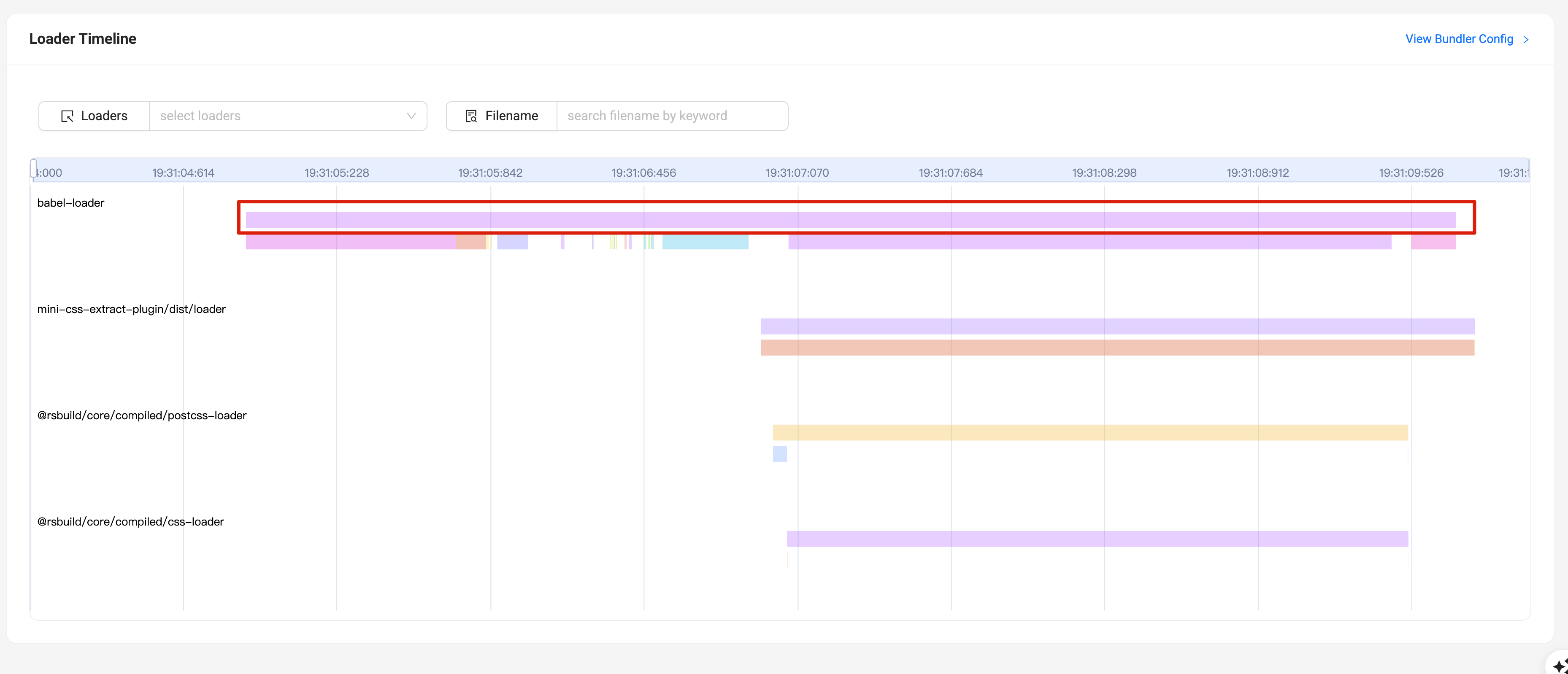The width and height of the screenshot is (1568, 674).
Task: Select the purple css-loader bar
Action: pyautogui.click(x=1098, y=539)
